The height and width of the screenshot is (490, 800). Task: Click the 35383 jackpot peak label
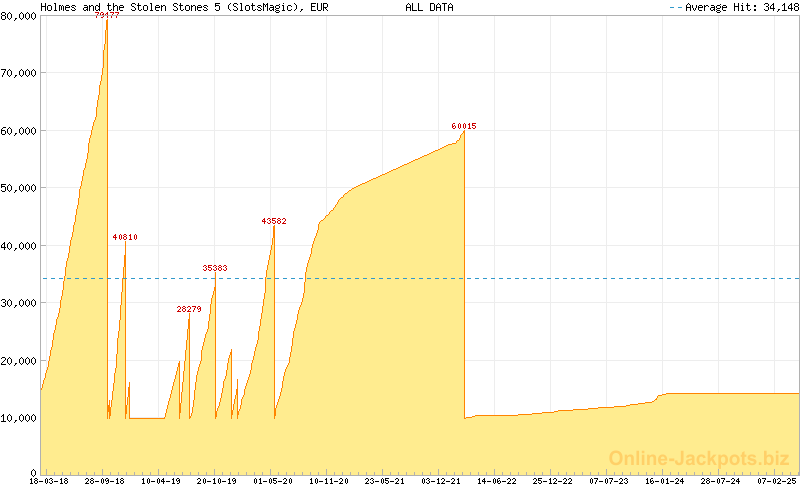point(215,268)
